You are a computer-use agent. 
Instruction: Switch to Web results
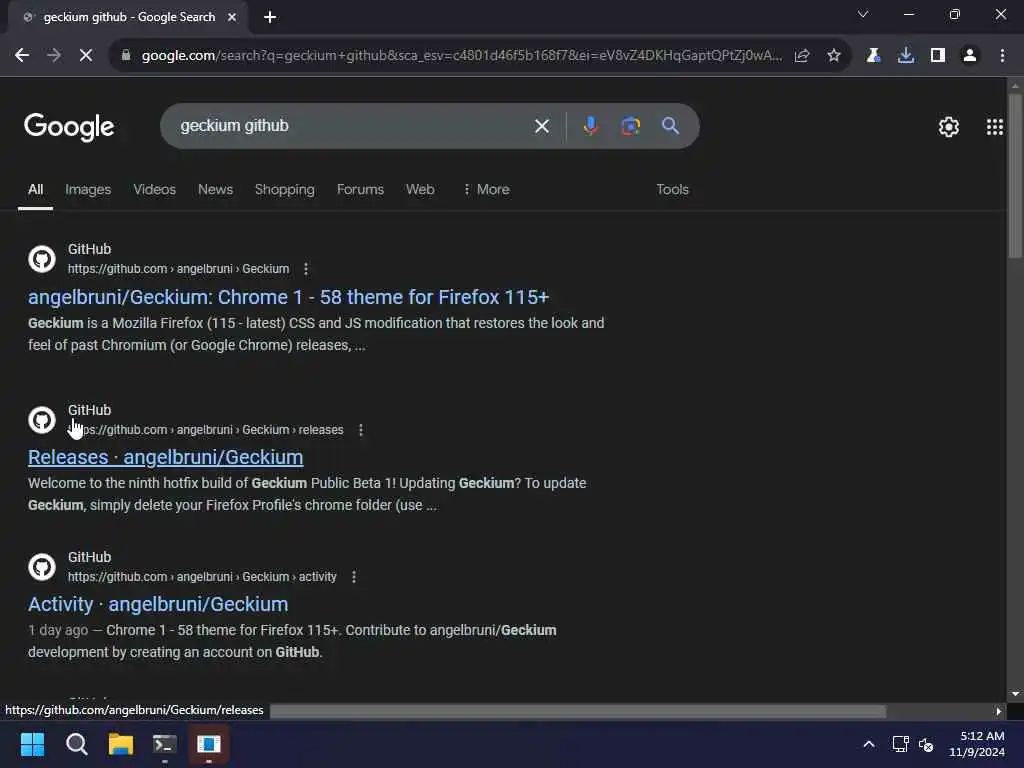420,189
